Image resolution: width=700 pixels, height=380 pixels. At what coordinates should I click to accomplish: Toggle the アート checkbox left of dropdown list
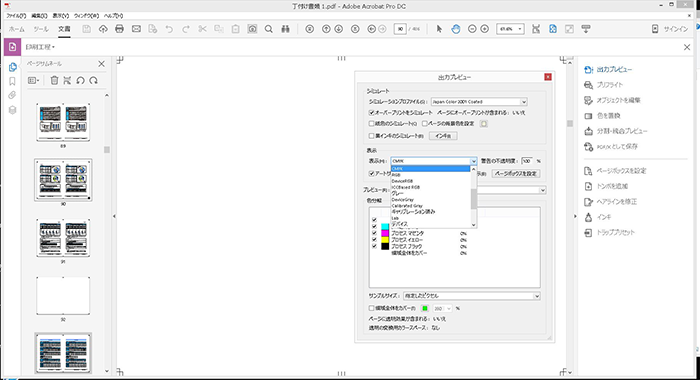(x=371, y=173)
